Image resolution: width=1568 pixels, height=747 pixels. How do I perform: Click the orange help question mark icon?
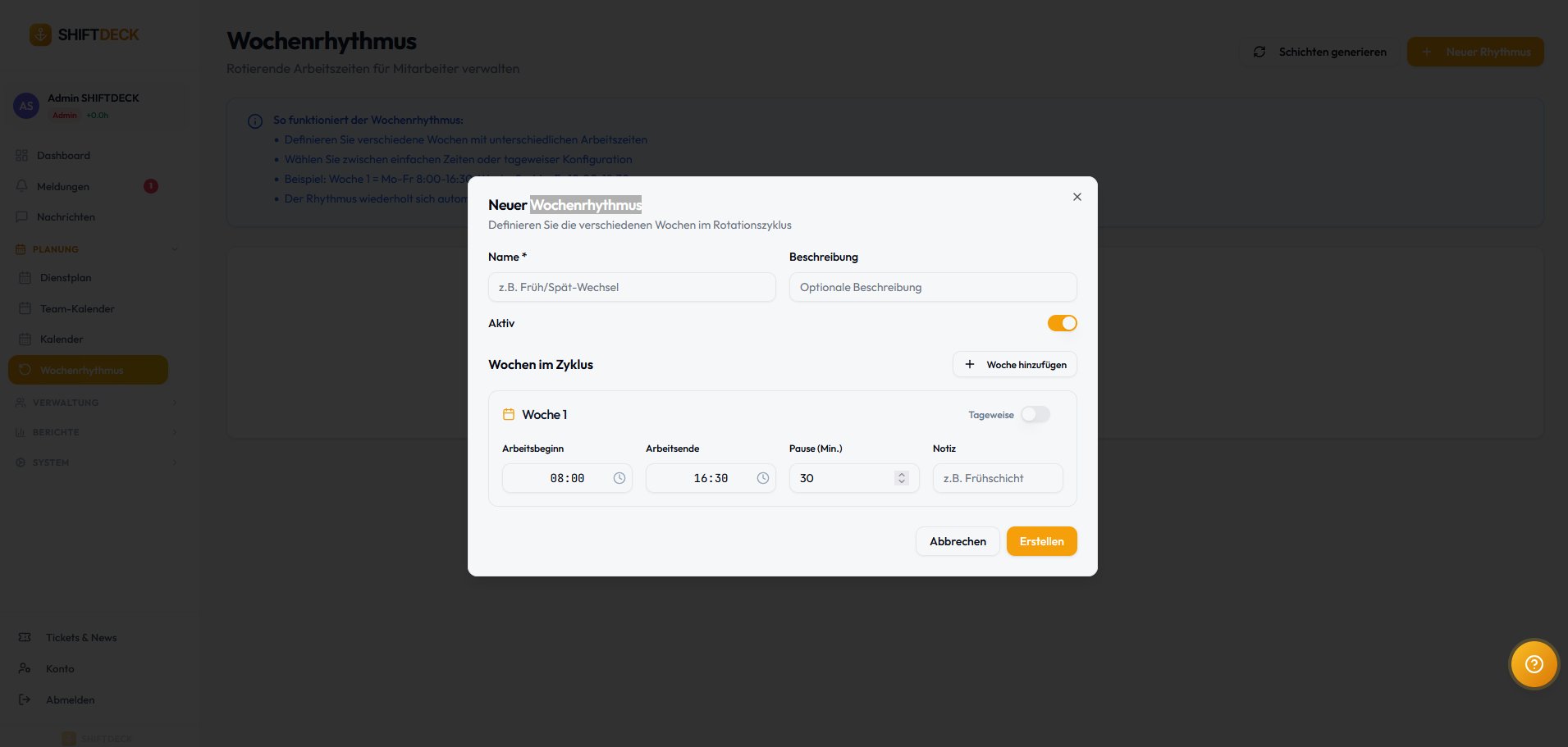(1534, 664)
